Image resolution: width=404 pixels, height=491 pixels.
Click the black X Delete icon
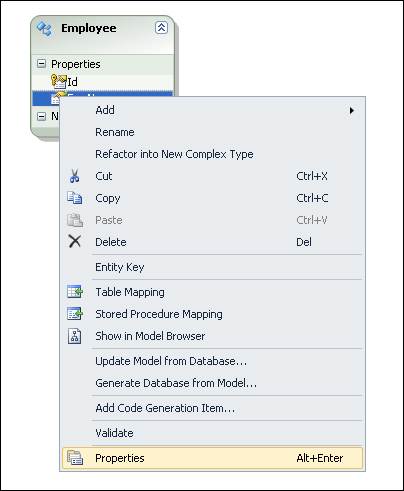click(75, 241)
